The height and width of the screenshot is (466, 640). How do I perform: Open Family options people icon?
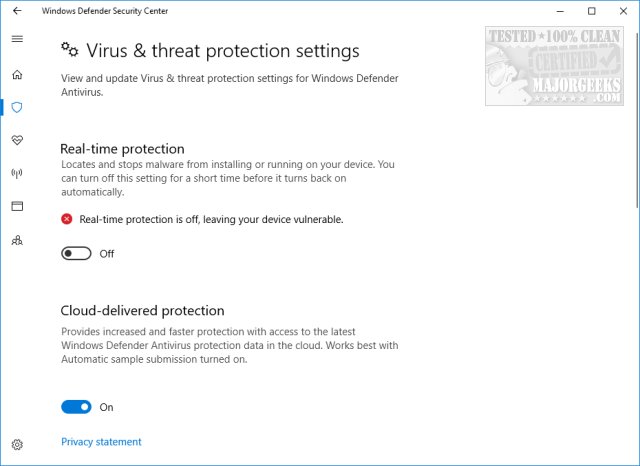[x=17, y=240]
